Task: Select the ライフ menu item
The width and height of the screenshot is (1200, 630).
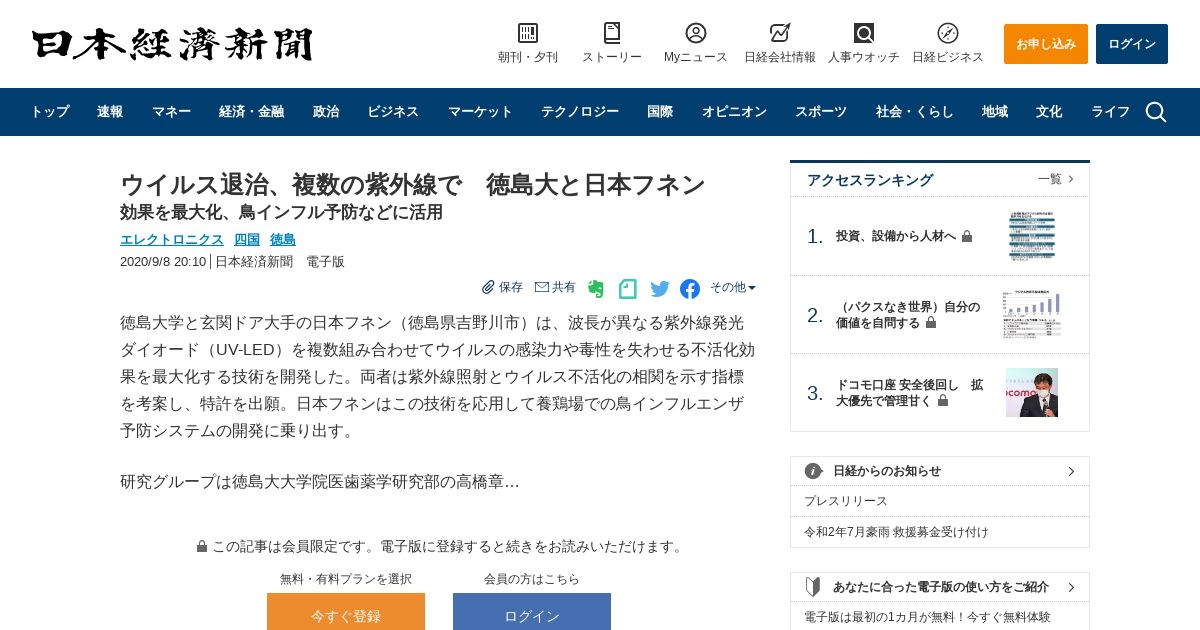Action: [1110, 112]
